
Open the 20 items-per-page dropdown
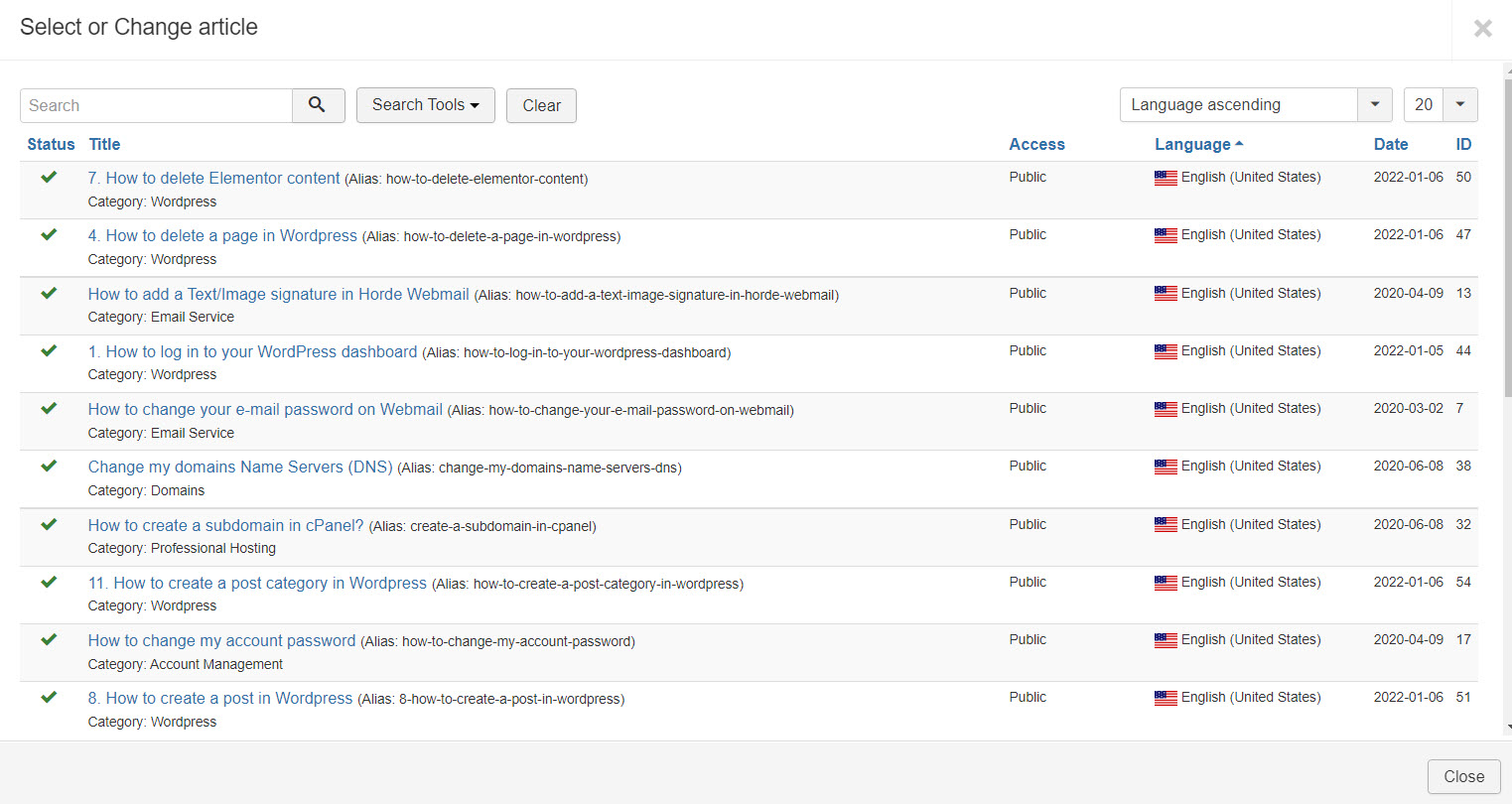(1441, 104)
